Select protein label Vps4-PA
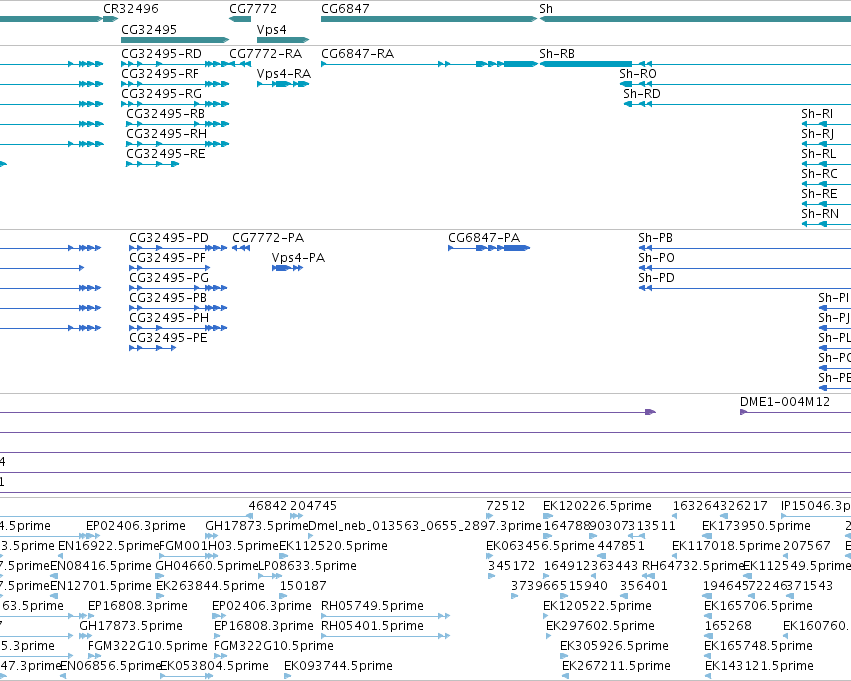Viewport: 851px width, 681px height. coord(299,258)
